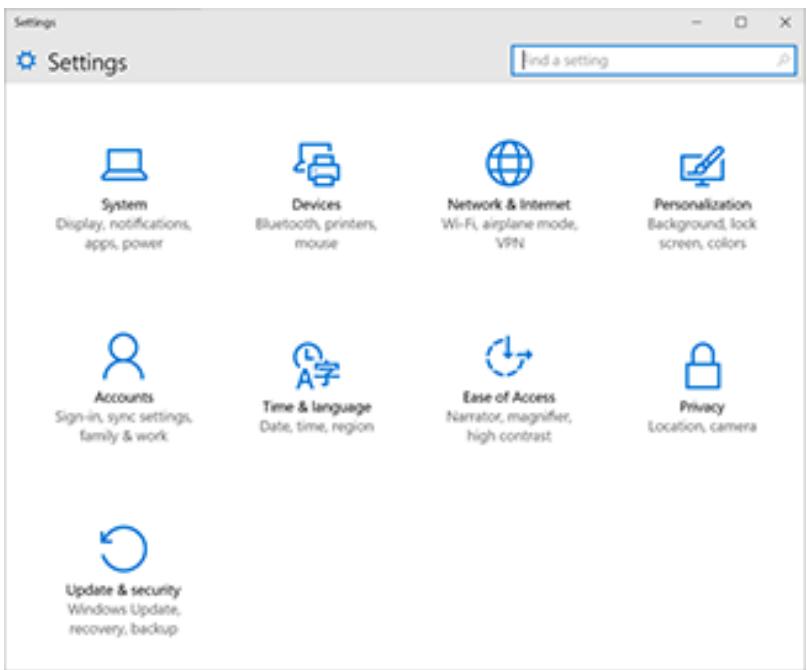The image size is (807, 670).
Task: Open Accounts person icon
Action: click(124, 356)
